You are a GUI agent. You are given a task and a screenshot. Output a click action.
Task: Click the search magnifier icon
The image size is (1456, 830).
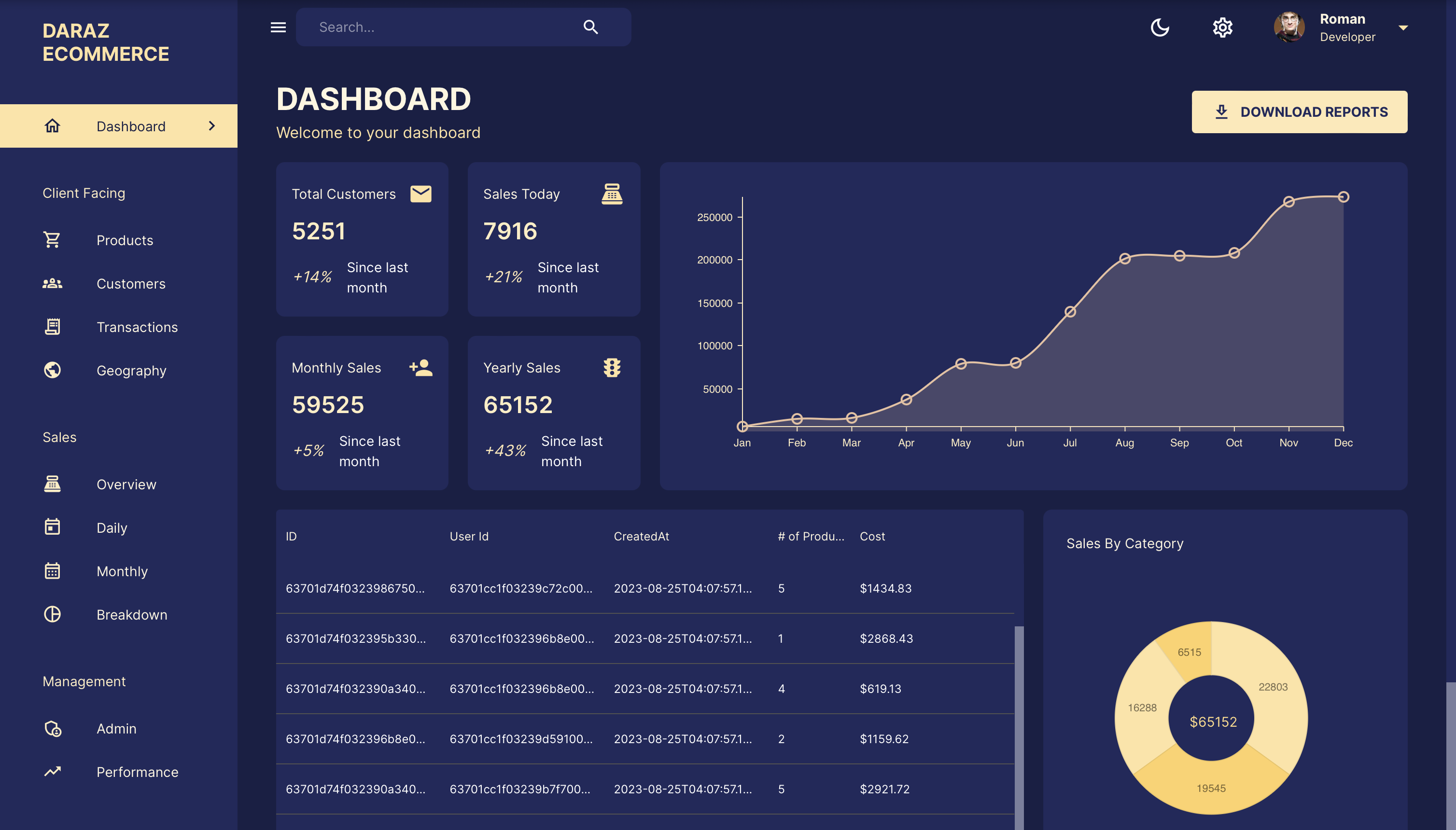[590, 27]
